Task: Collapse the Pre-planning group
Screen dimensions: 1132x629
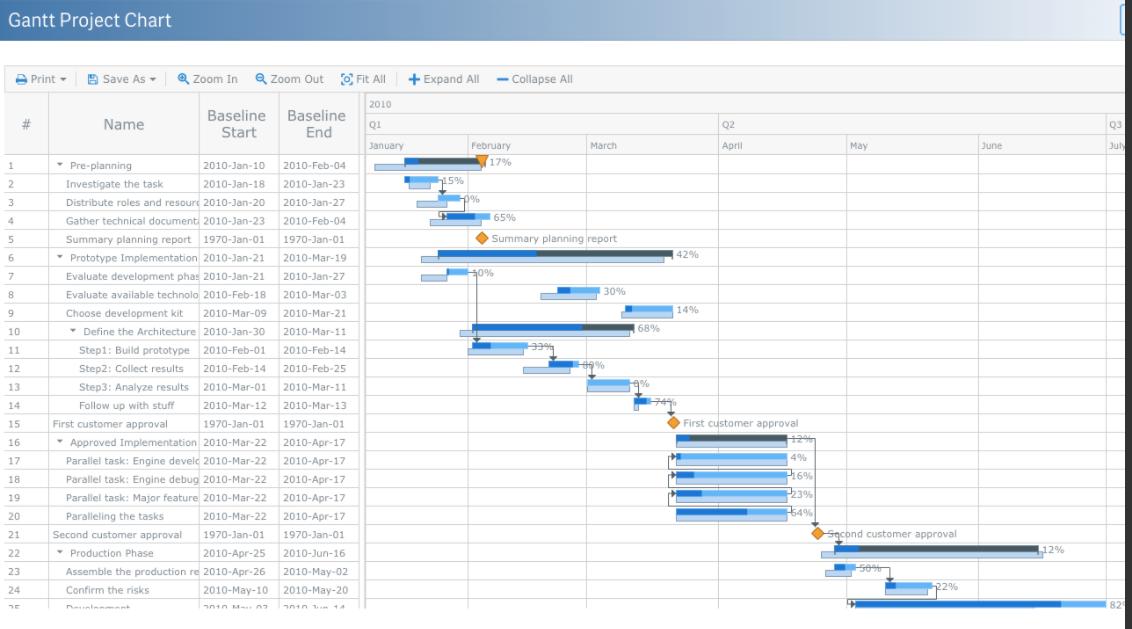Action: tap(60, 166)
